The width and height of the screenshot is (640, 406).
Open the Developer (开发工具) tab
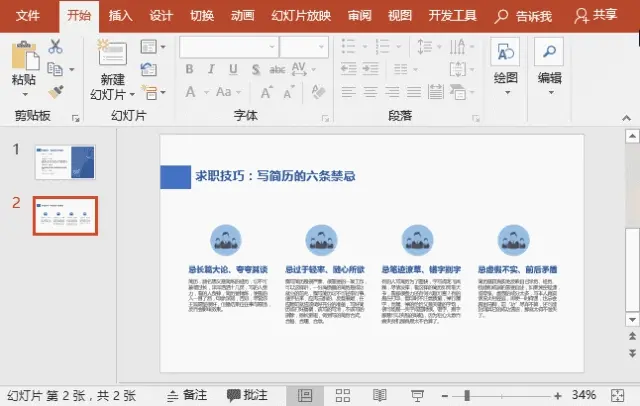point(453,16)
